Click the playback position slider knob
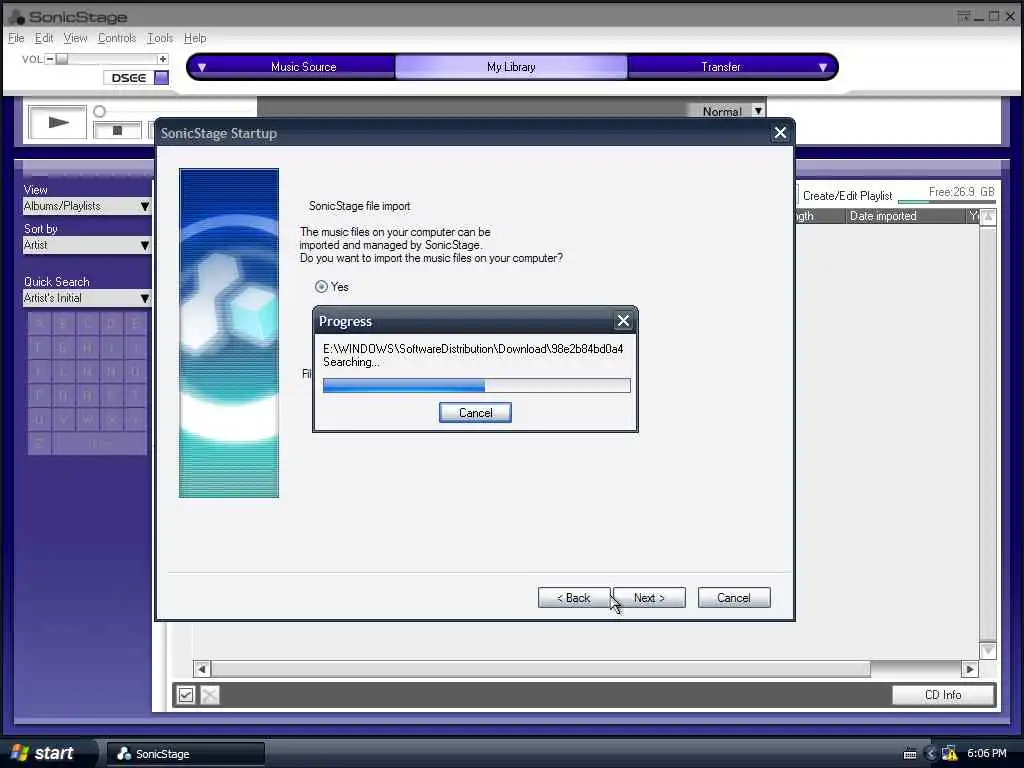Viewport: 1024px width, 768px height. pyautogui.click(x=99, y=112)
